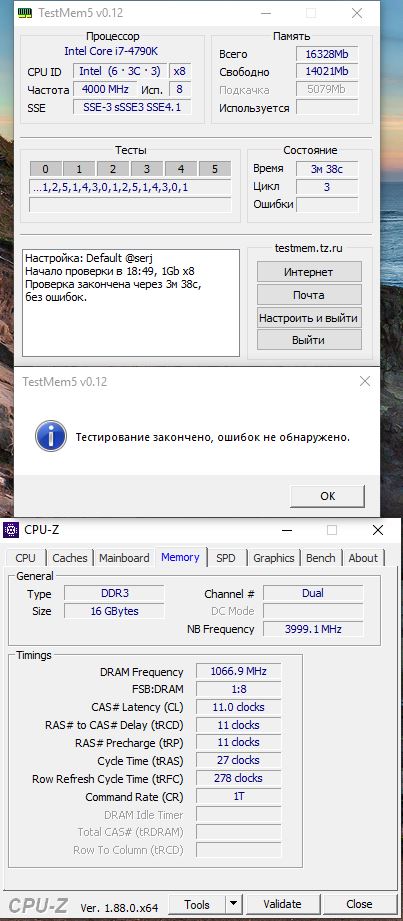Go to the Graphics tab
Viewport: 403px width, 921px height.
273,557
